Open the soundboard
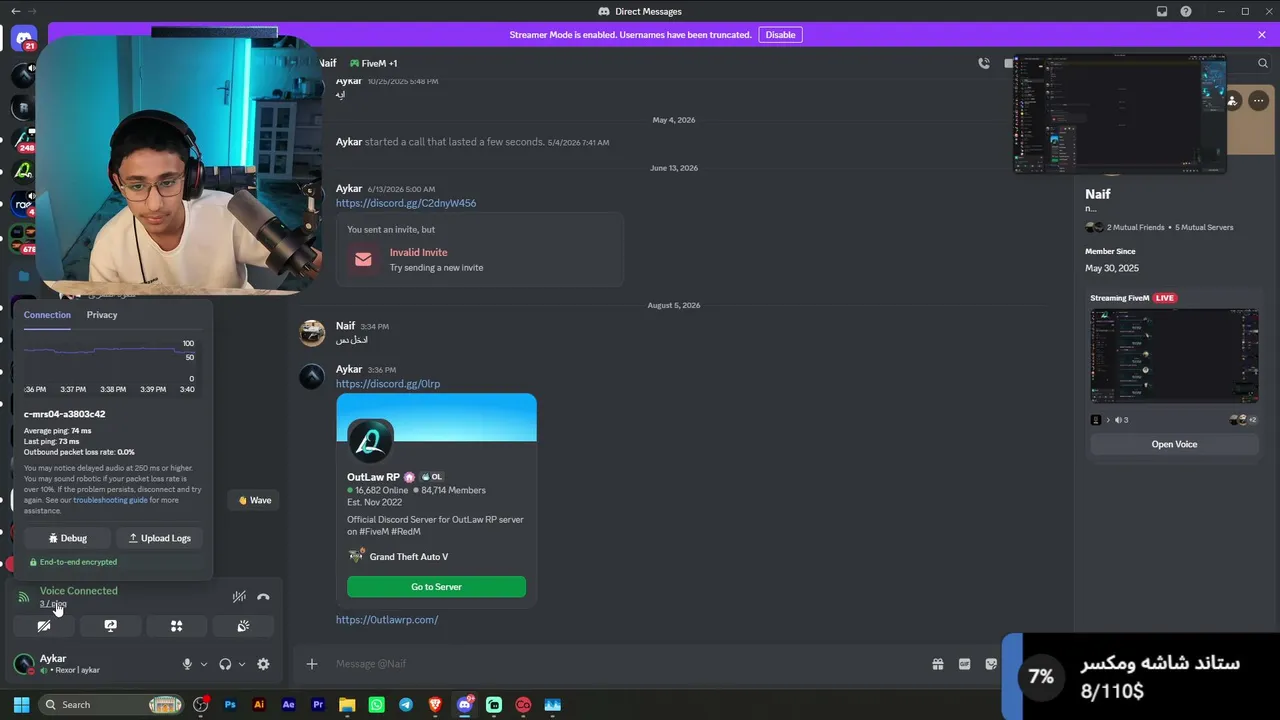The width and height of the screenshot is (1280, 720). point(243,626)
